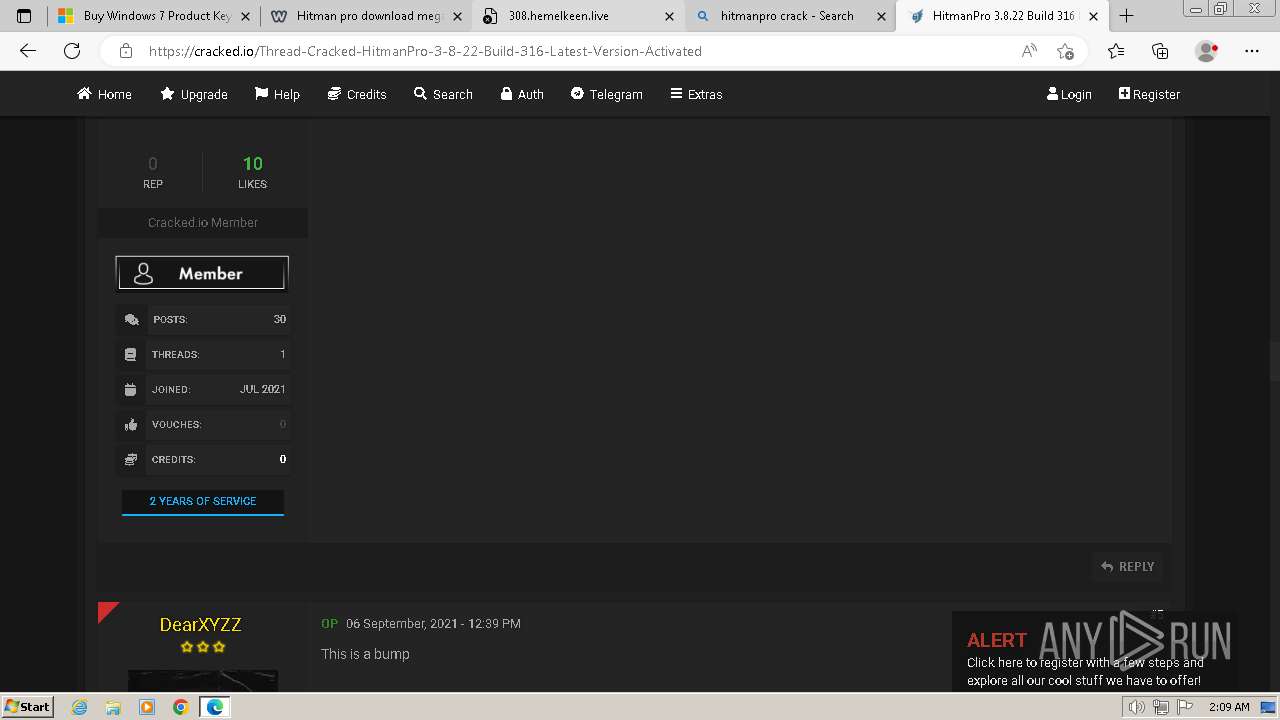Open the site Search page
The width and height of the screenshot is (1280, 720).
tap(443, 94)
